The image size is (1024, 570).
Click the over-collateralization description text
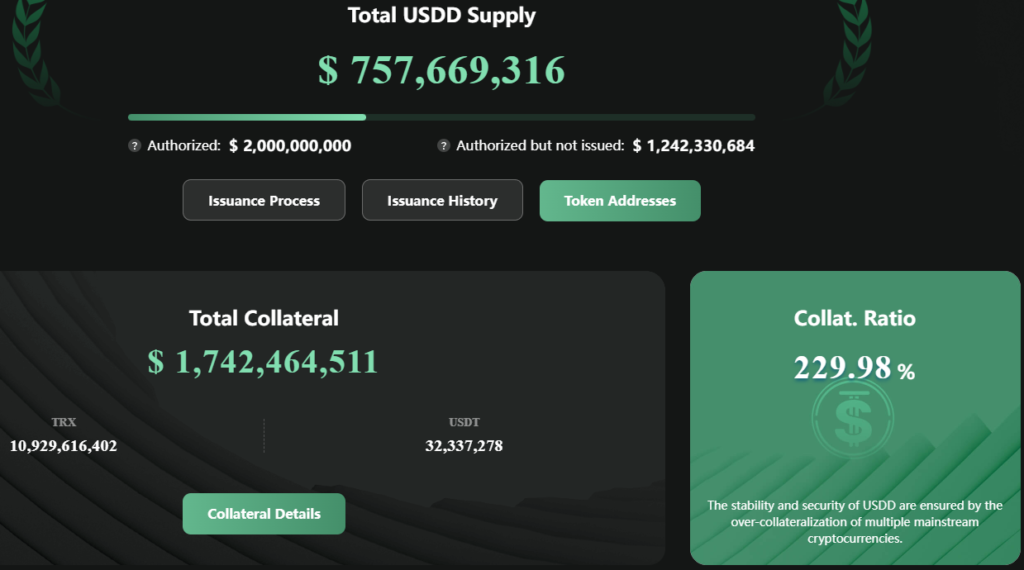click(854, 522)
